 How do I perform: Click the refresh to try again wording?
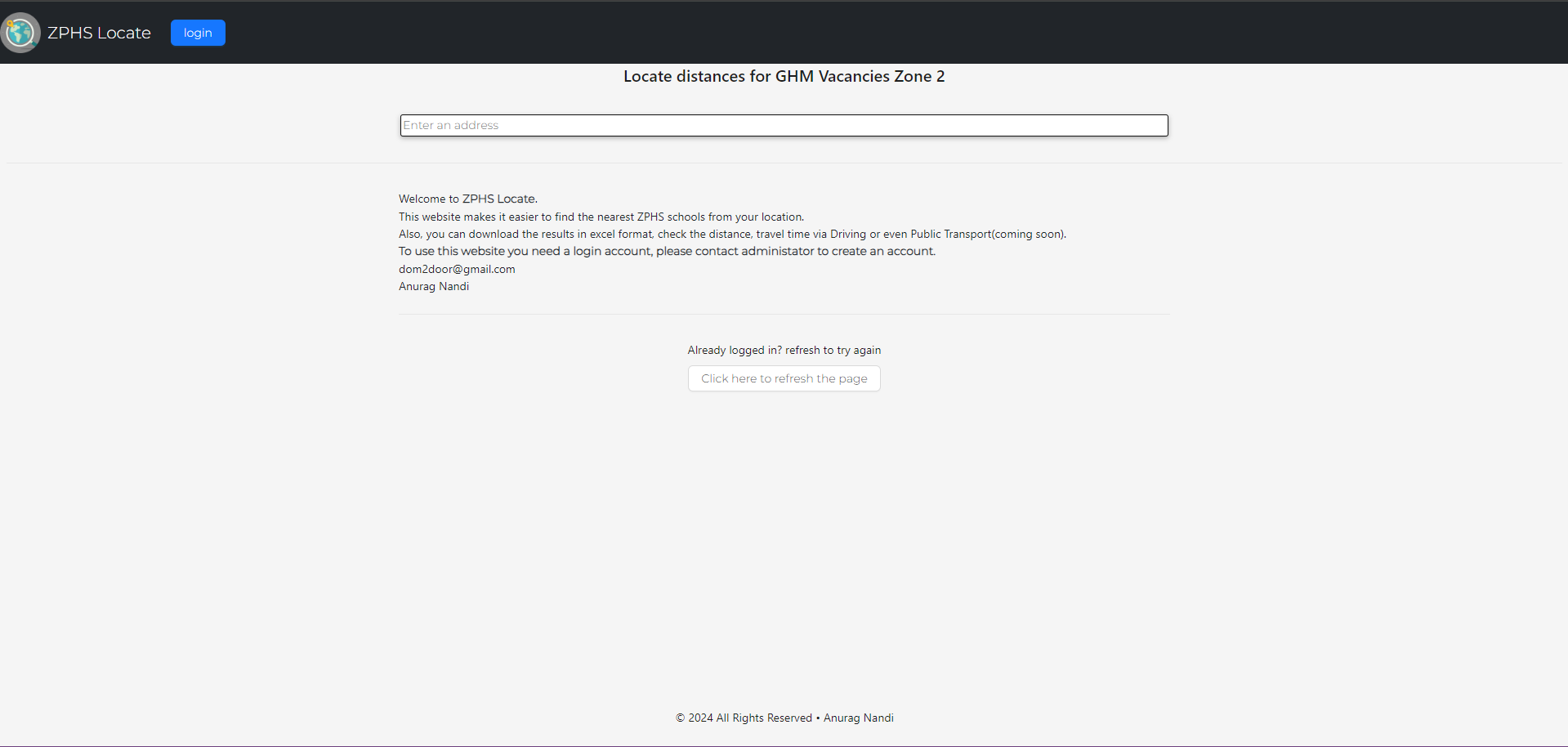(833, 350)
